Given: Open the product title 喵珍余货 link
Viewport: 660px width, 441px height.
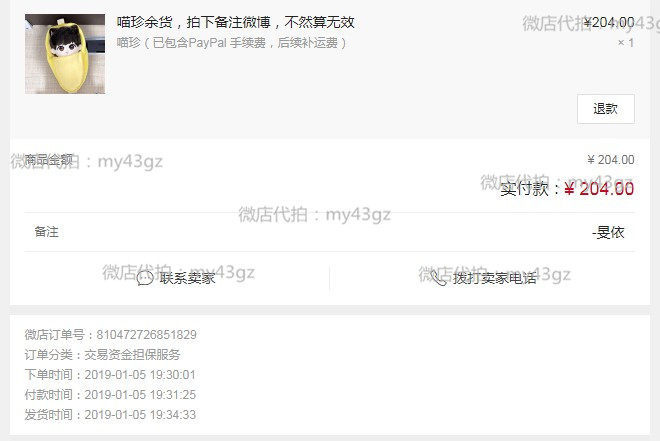Looking at the screenshot, I should point(236,22).
